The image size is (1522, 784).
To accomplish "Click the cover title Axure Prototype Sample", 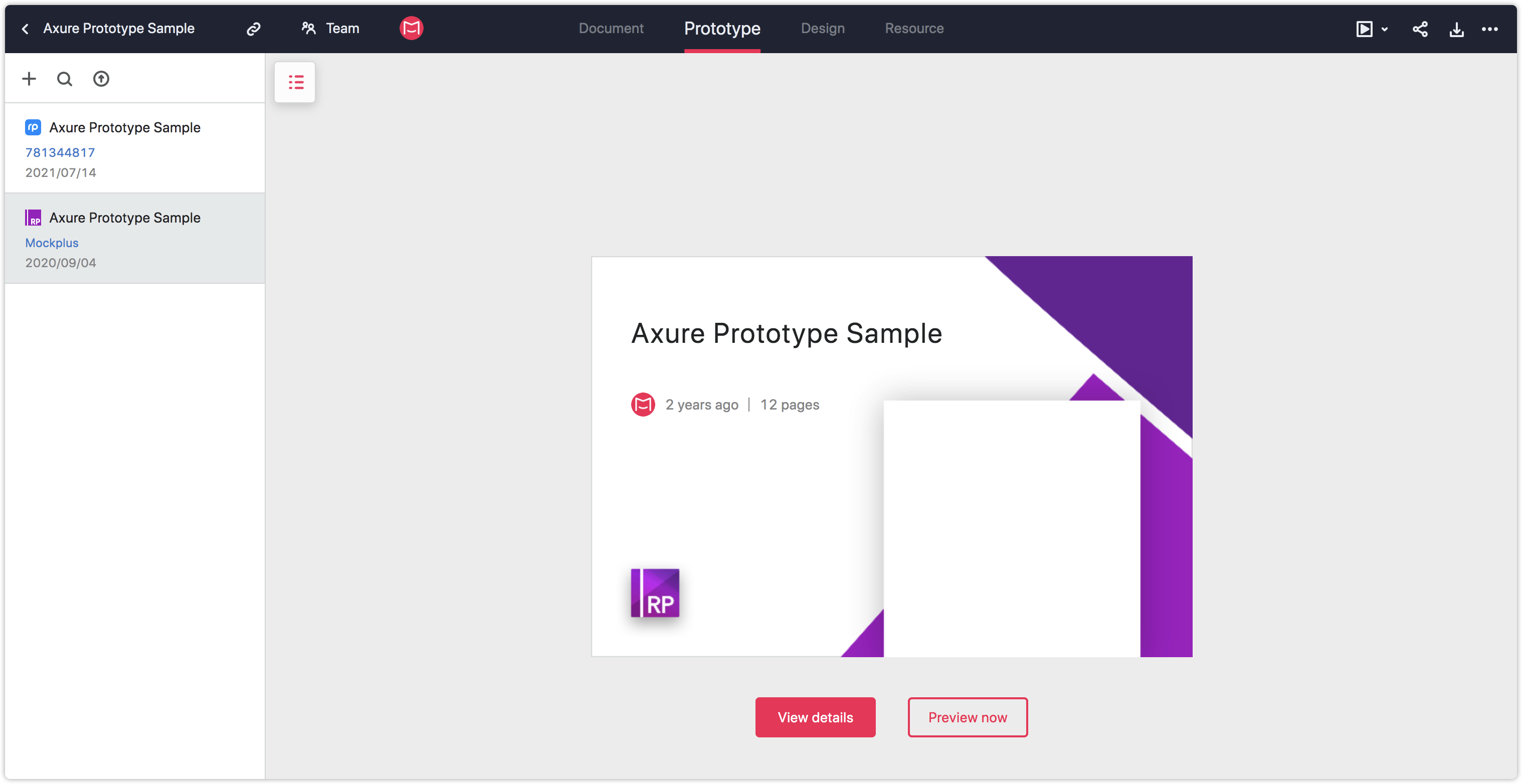I will [x=787, y=333].
